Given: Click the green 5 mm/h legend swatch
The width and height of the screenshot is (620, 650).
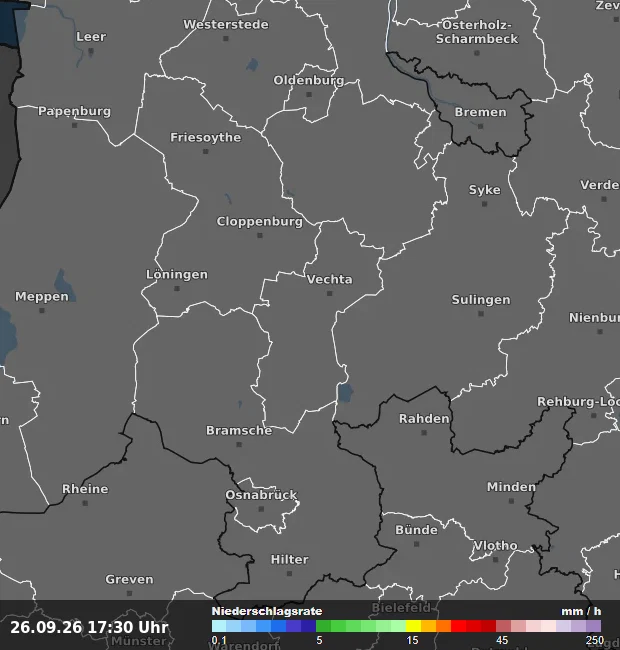Looking at the screenshot, I should [323, 626].
